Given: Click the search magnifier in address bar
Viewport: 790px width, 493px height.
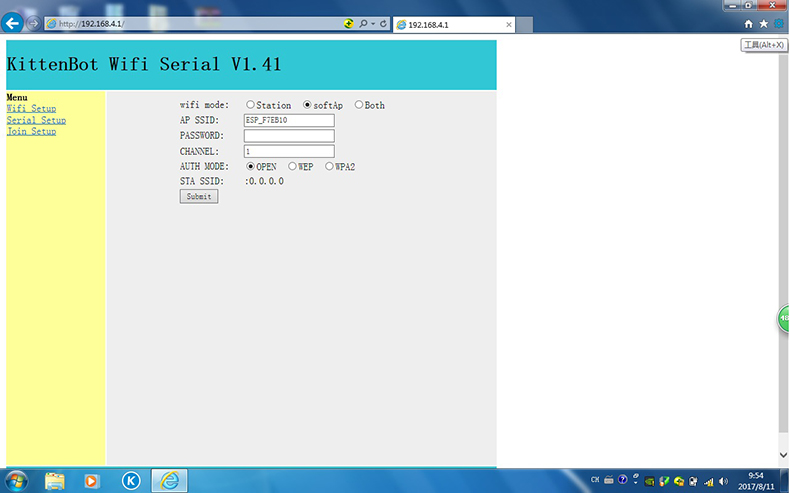Looking at the screenshot, I should coord(363,24).
